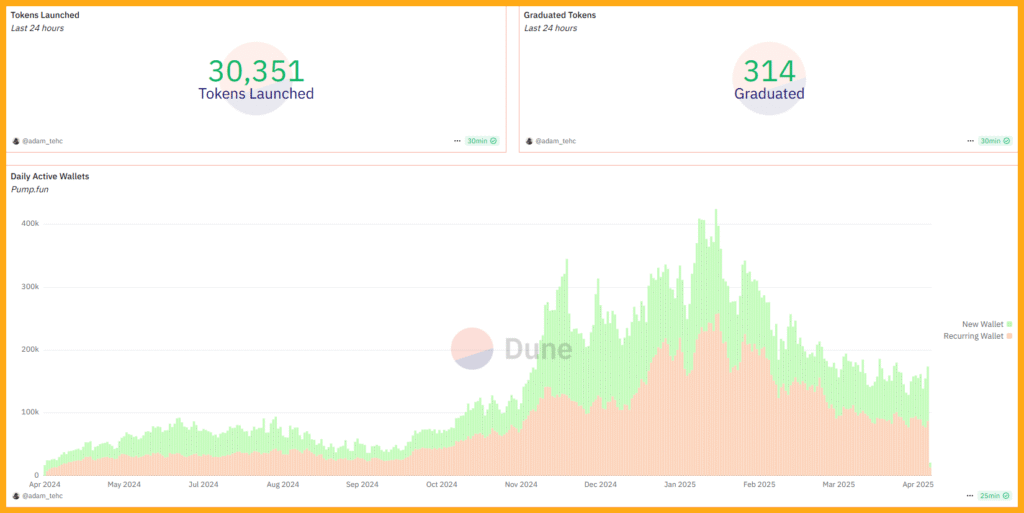Click 'Last 24 hours' under Graduated Tokens
The width and height of the screenshot is (1024, 513).
tap(551, 28)
